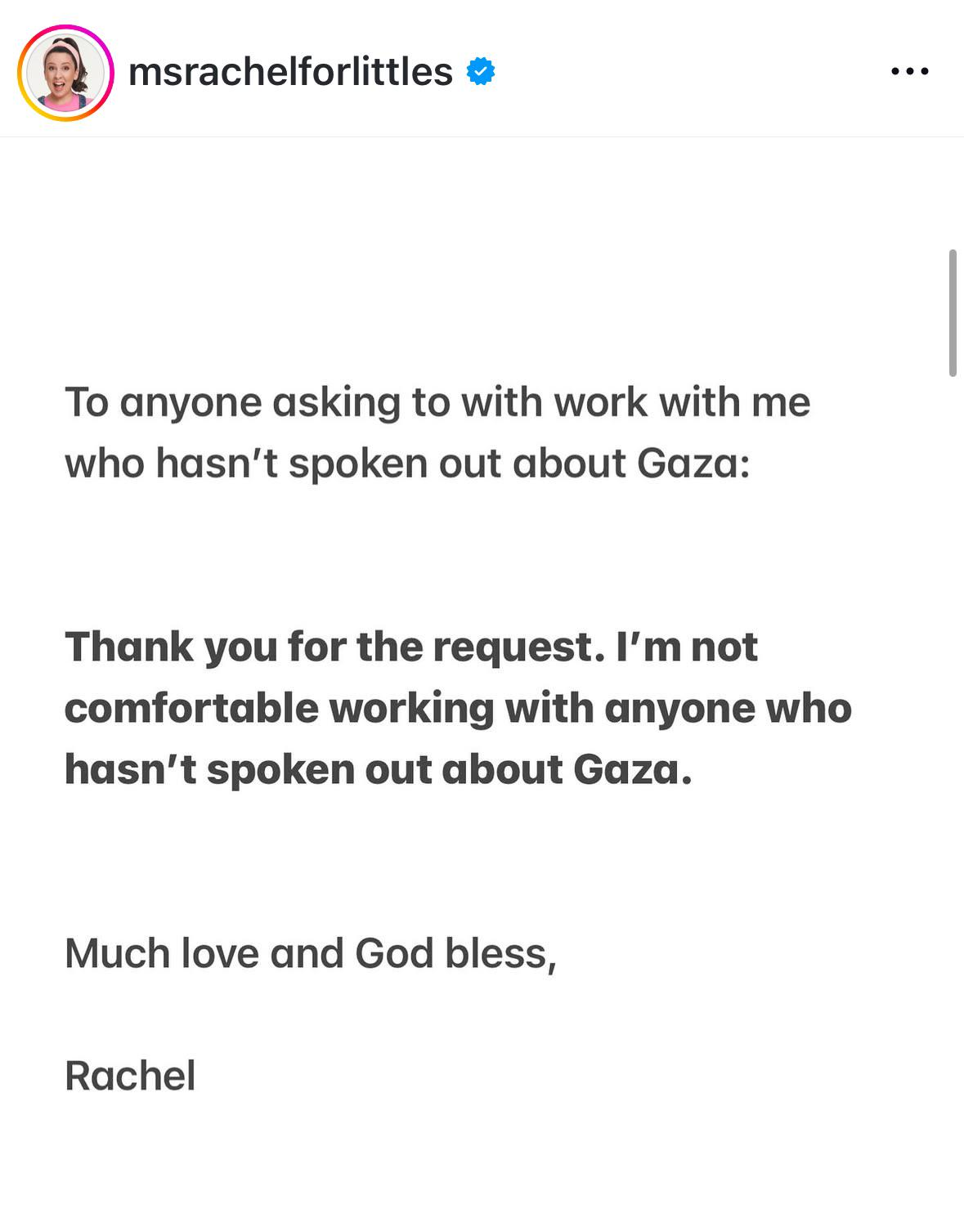Select the regular "who hasn't spoken out about Gaza:" line
Screen dimensions: 964x1232
pos(407,464)
